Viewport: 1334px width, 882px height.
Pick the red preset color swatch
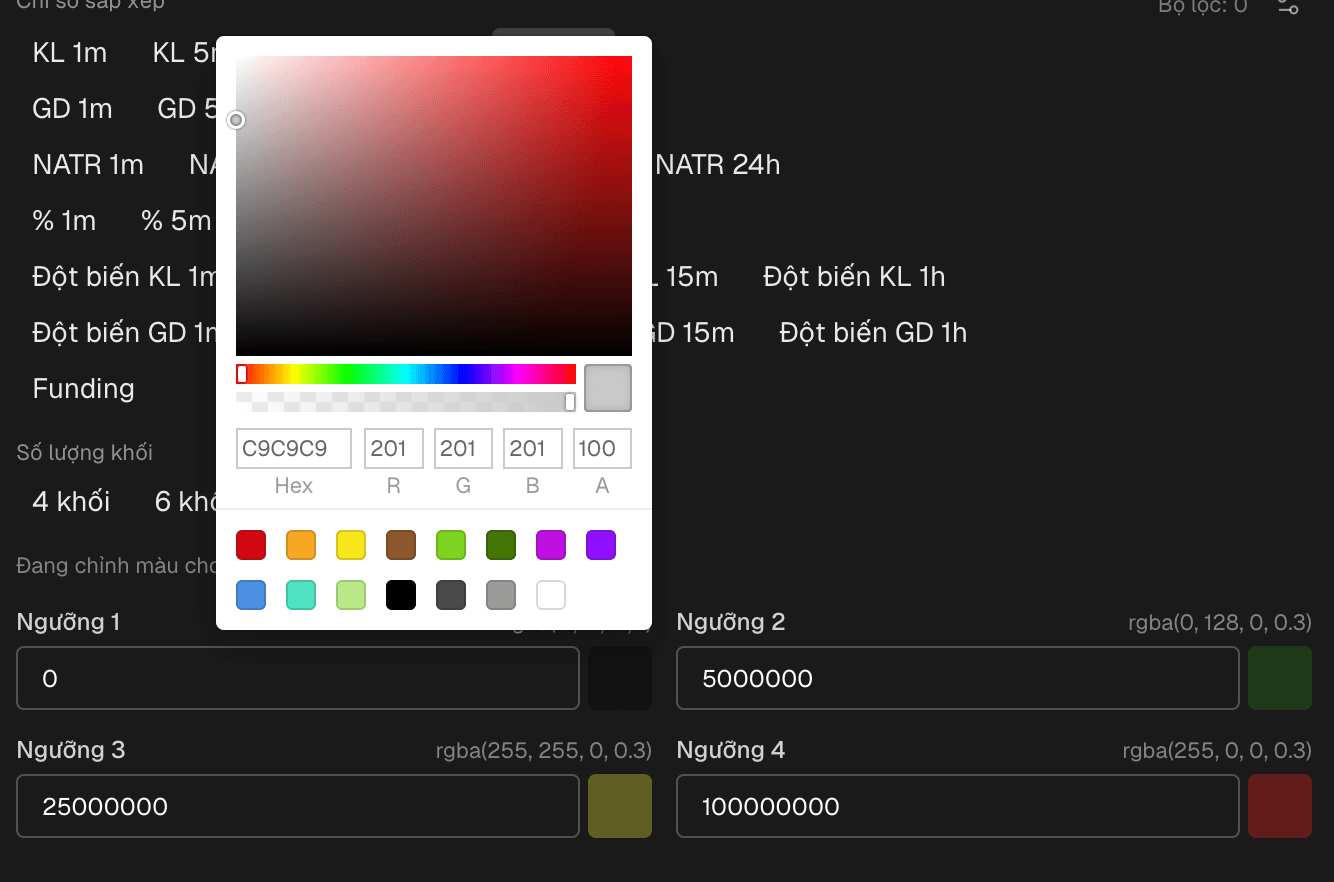pos(251,545)
